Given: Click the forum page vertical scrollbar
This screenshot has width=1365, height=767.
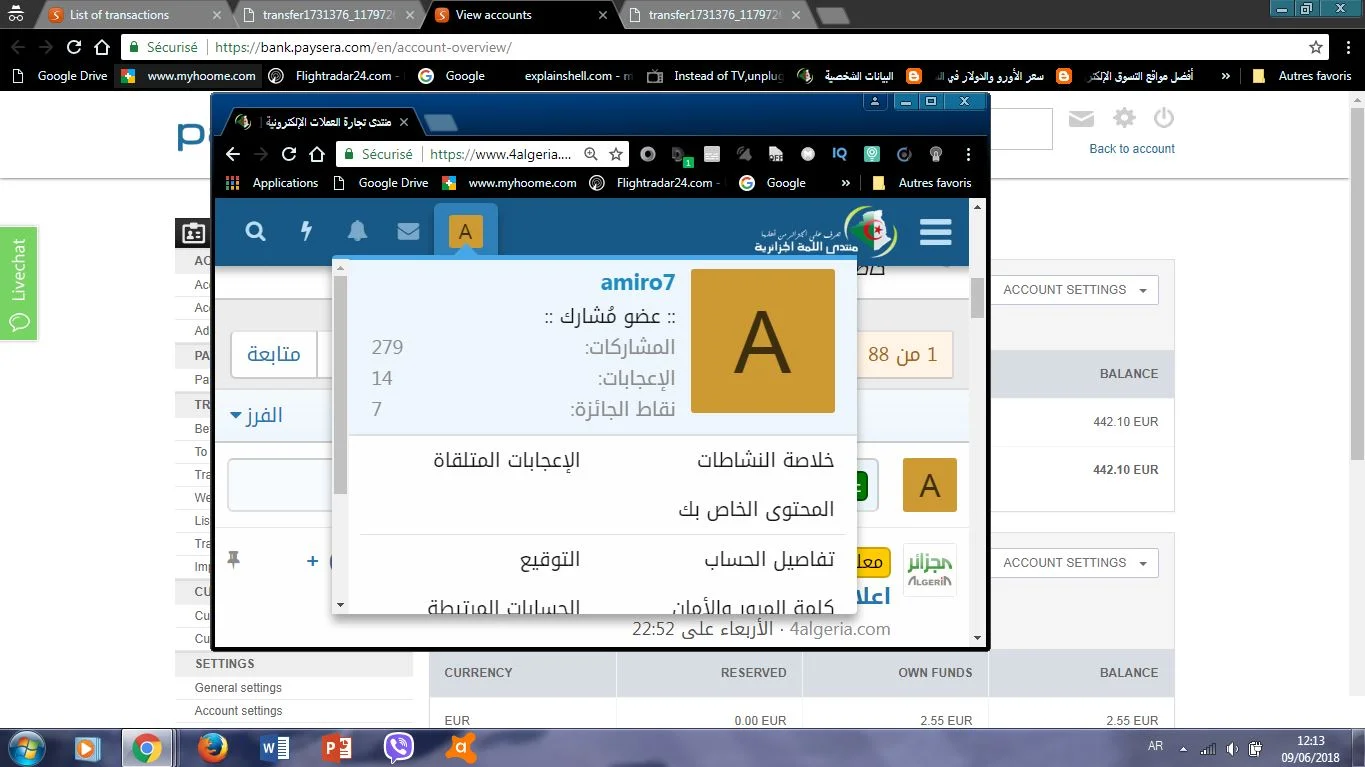Looking at the screenshot, I should point(977,400).
